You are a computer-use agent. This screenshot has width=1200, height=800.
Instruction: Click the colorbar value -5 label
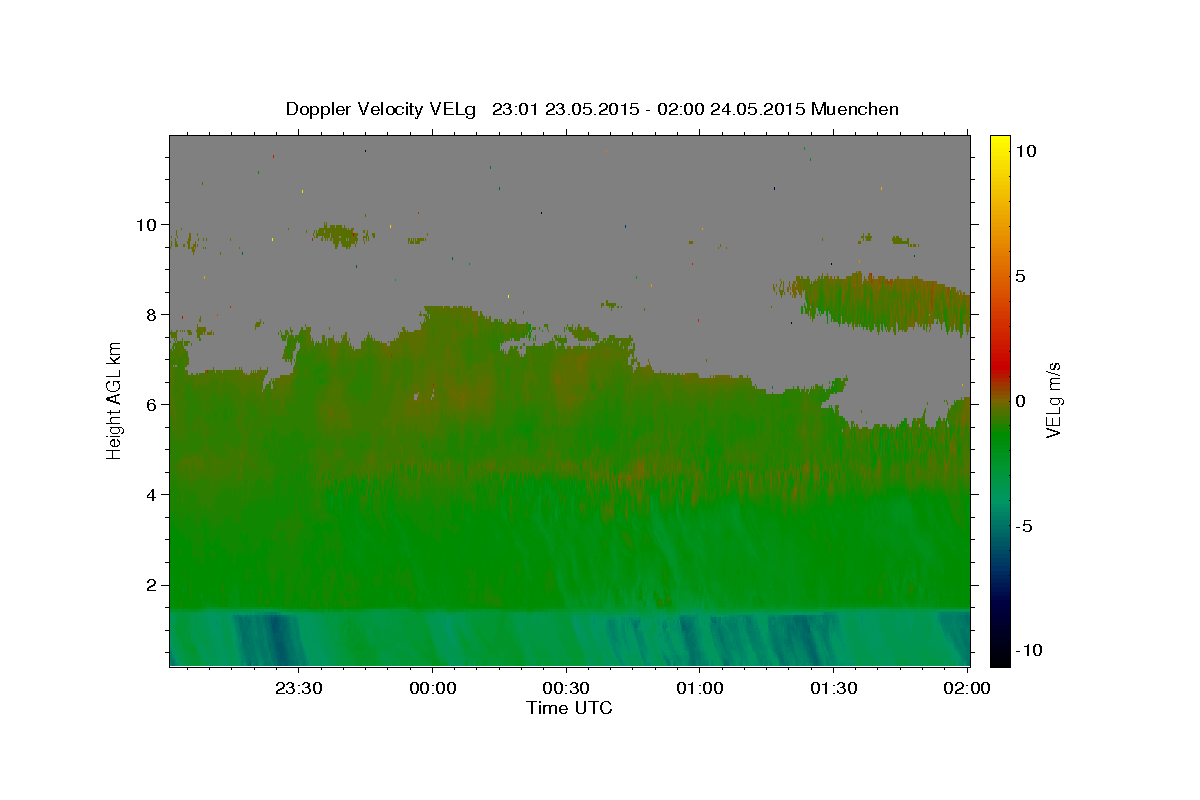click(x=1024, y=526)
